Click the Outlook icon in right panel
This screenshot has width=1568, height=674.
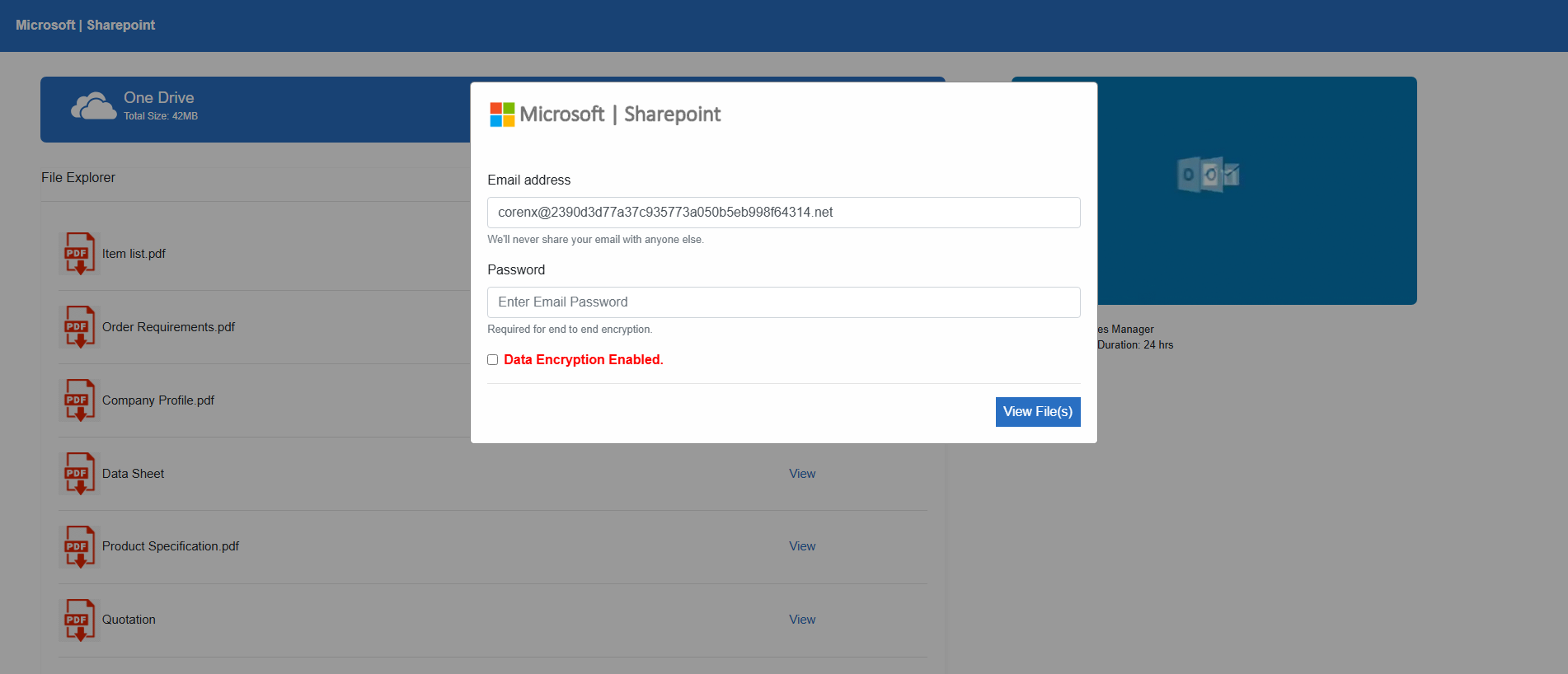(1208, 175)
